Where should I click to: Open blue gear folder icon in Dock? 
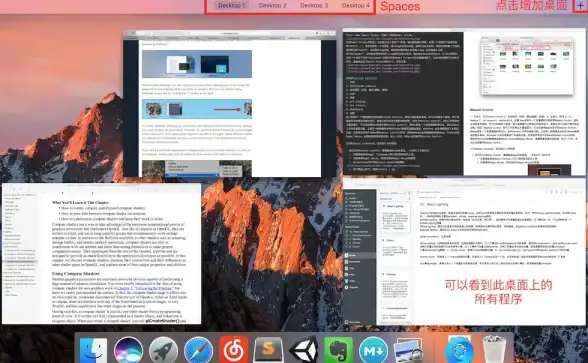click(x=459, y=350)
